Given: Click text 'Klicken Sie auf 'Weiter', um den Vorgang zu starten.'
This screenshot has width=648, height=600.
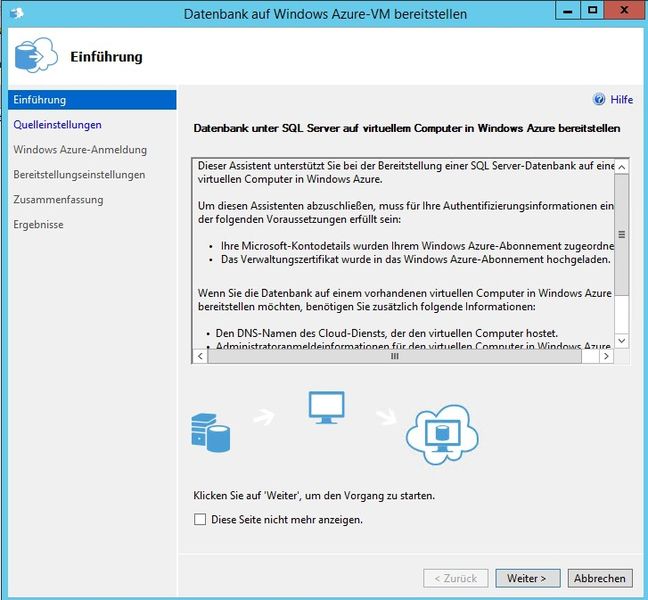Looking at the screenshot, I should point(314,495).
